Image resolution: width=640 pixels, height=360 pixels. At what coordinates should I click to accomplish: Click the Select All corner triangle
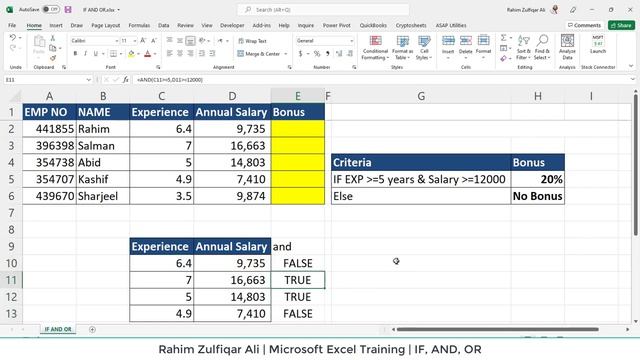click(15, 96)
